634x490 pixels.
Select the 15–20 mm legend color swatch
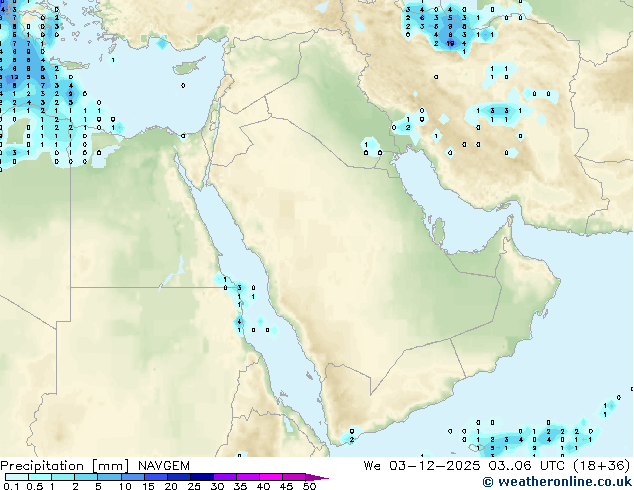[x=155, y=477]
